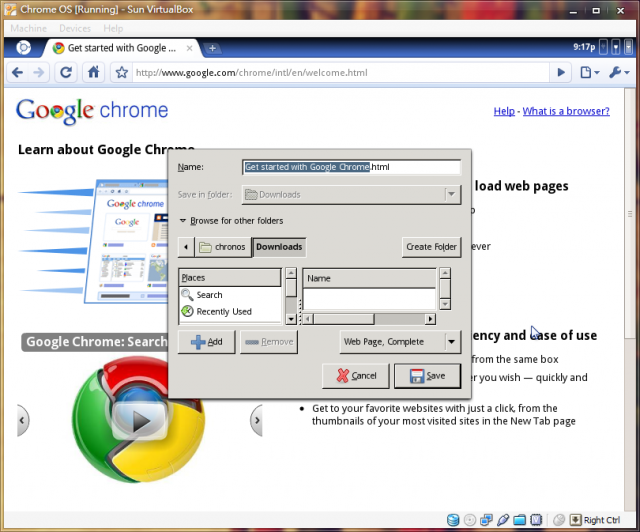Click VirtualBox mouse integration icon
Image resolution: width=640 pixels, height=532 pixels.
pos(559,520)
